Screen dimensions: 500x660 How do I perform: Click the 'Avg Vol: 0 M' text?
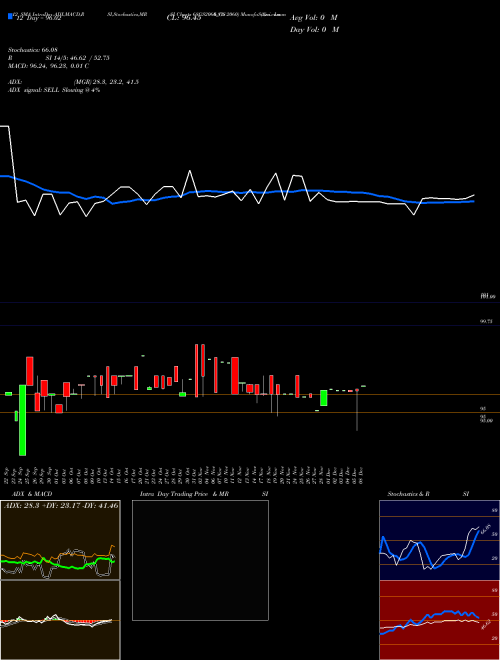pos(314,18)
